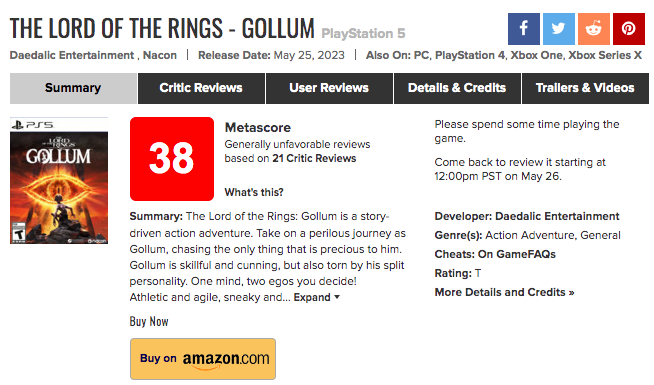This screenshot has width=654, height=385.
Task: Share on Facebook icon
Action: pos(524,29)
